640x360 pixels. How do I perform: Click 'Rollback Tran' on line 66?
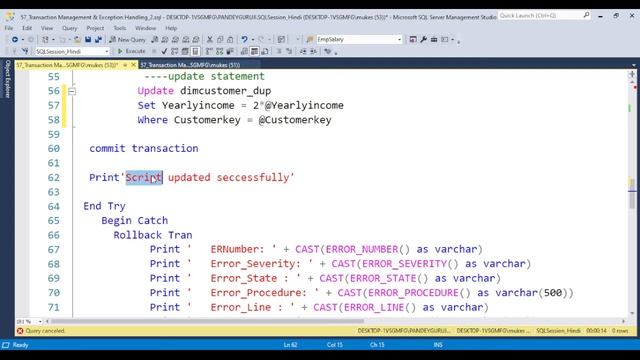coord(153,235)
